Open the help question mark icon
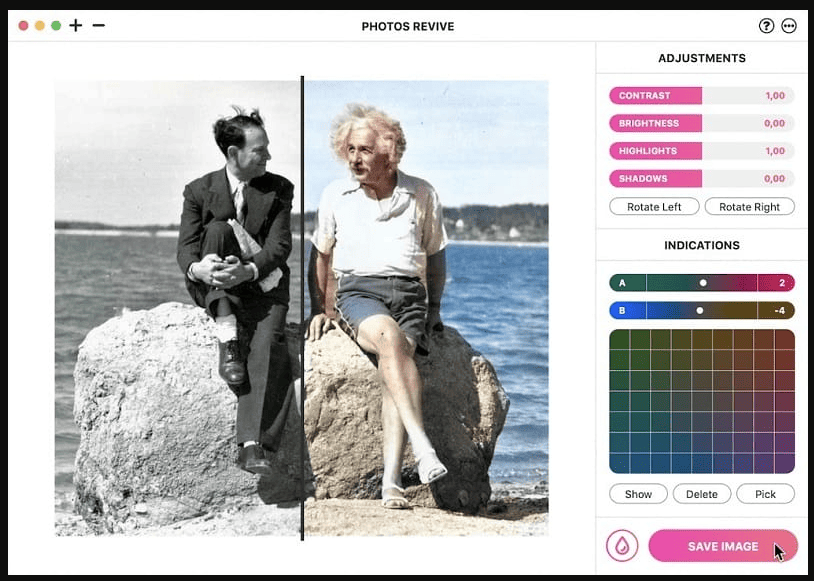The height and width of the screenshot is (581, 814). (x=766, y=26)
